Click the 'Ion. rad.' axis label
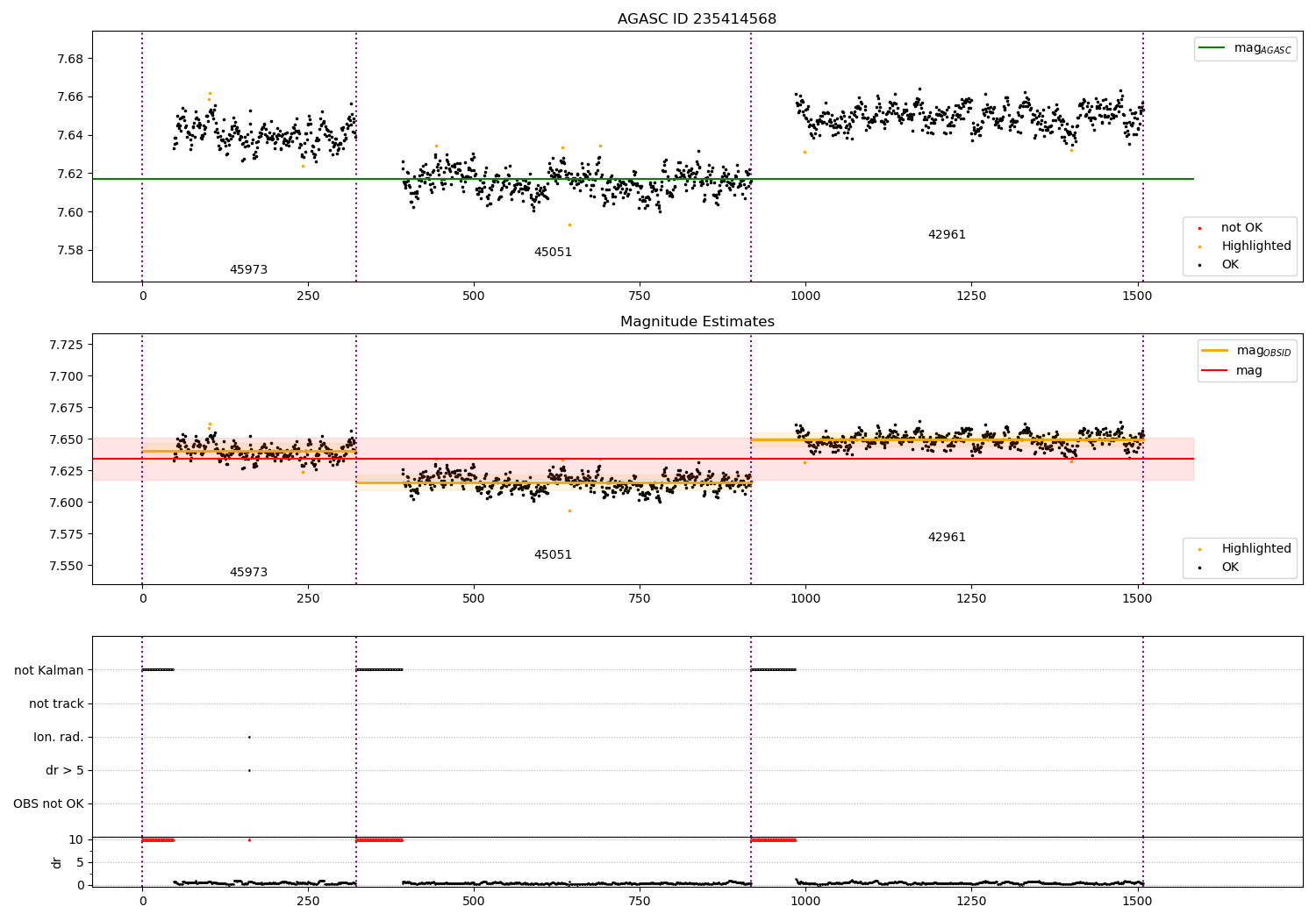Viewport: 1316px width, 921px height. click(59, 738)
